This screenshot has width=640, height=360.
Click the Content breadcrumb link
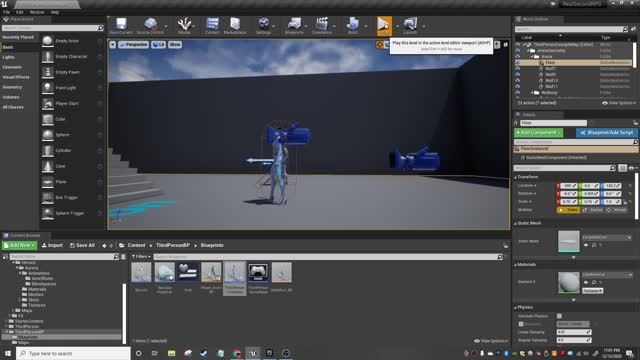pyautogui.click(x=136, y=245)
